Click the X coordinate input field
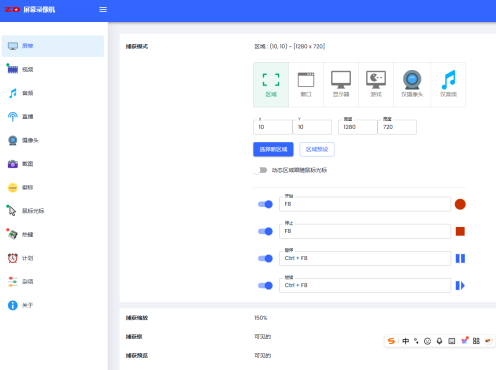Screen dimensions: 496x370 [273, 127]
